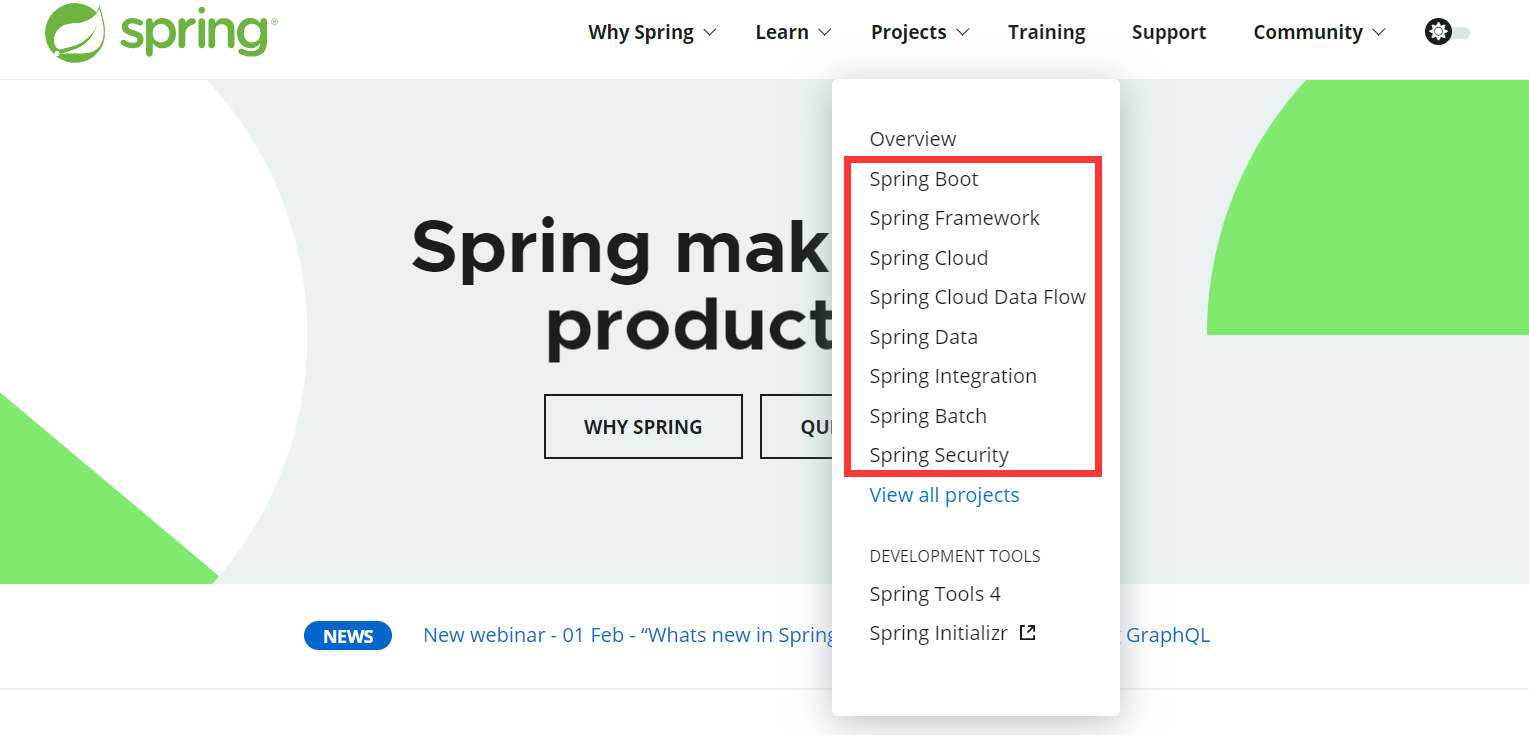Open Spring Framework project
The height and width of the screenshot is (735, 1529).
coord(955,218)
